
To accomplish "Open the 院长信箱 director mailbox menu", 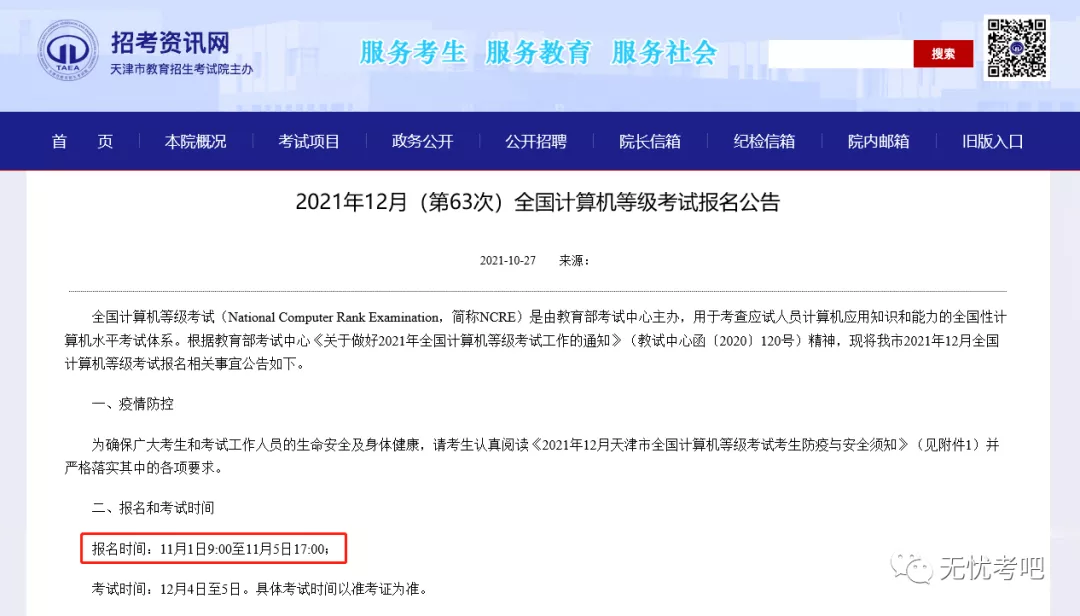I will (x=650, y=141).
